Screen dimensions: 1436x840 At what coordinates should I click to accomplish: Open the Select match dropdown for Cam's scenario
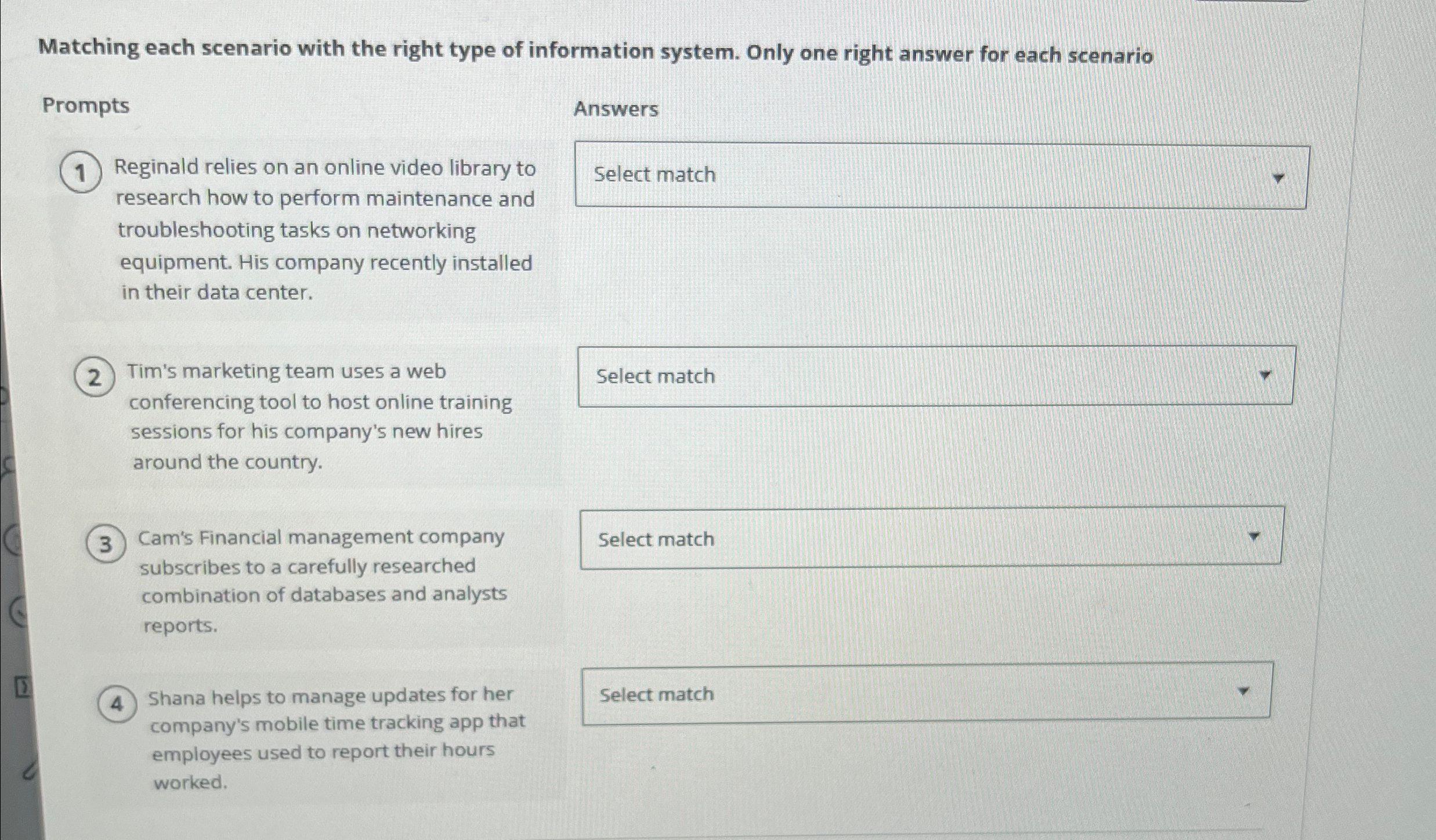pyautogui.click(x=928, y=538)
